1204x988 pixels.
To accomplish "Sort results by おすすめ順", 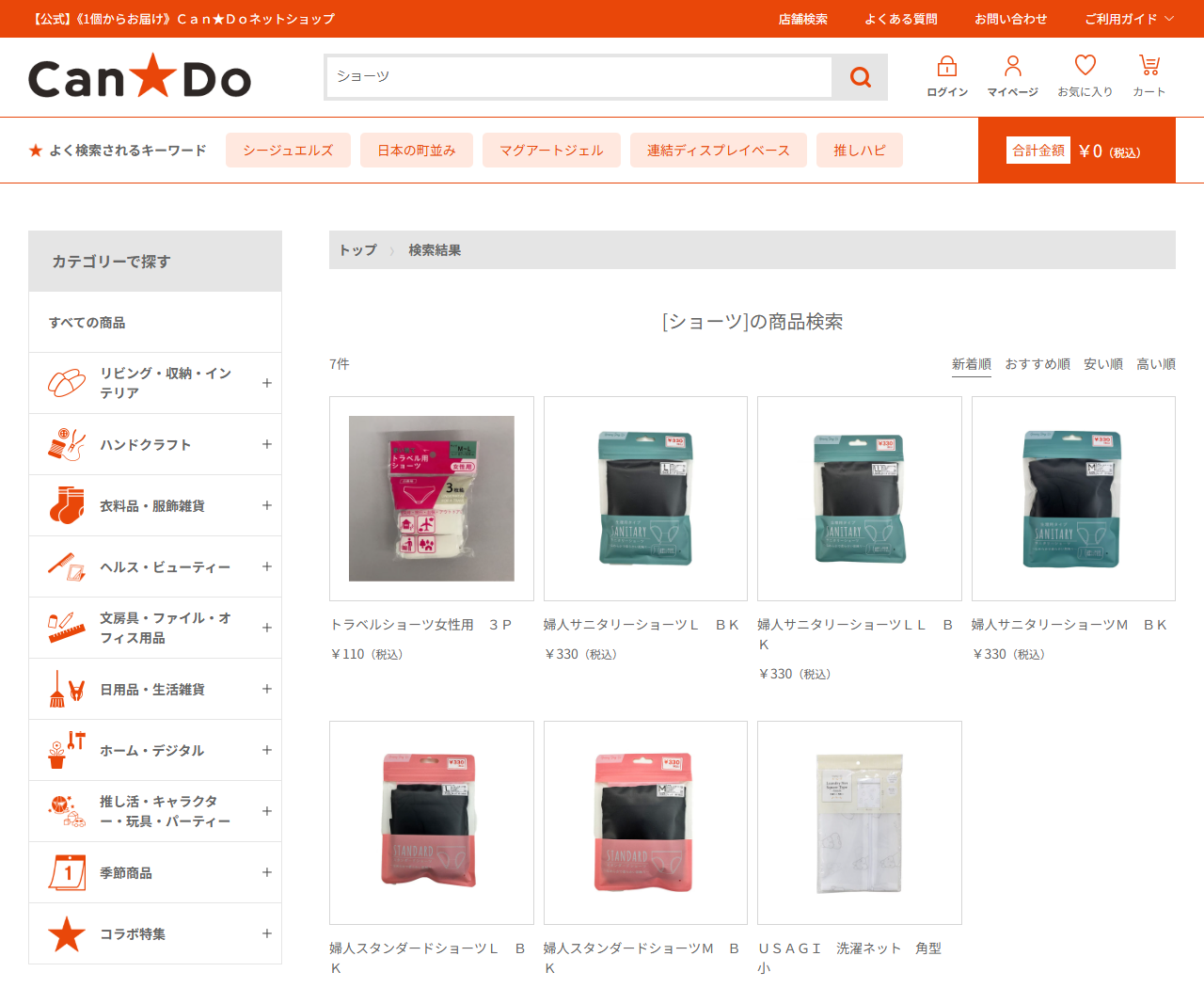I will tap(1038, 364).
